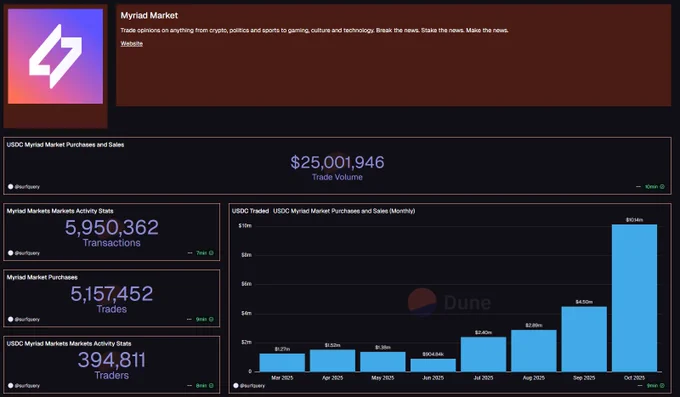Open @surfquery author link in Trade Volume panel
The image size is (680, 397).
point(27,187)
